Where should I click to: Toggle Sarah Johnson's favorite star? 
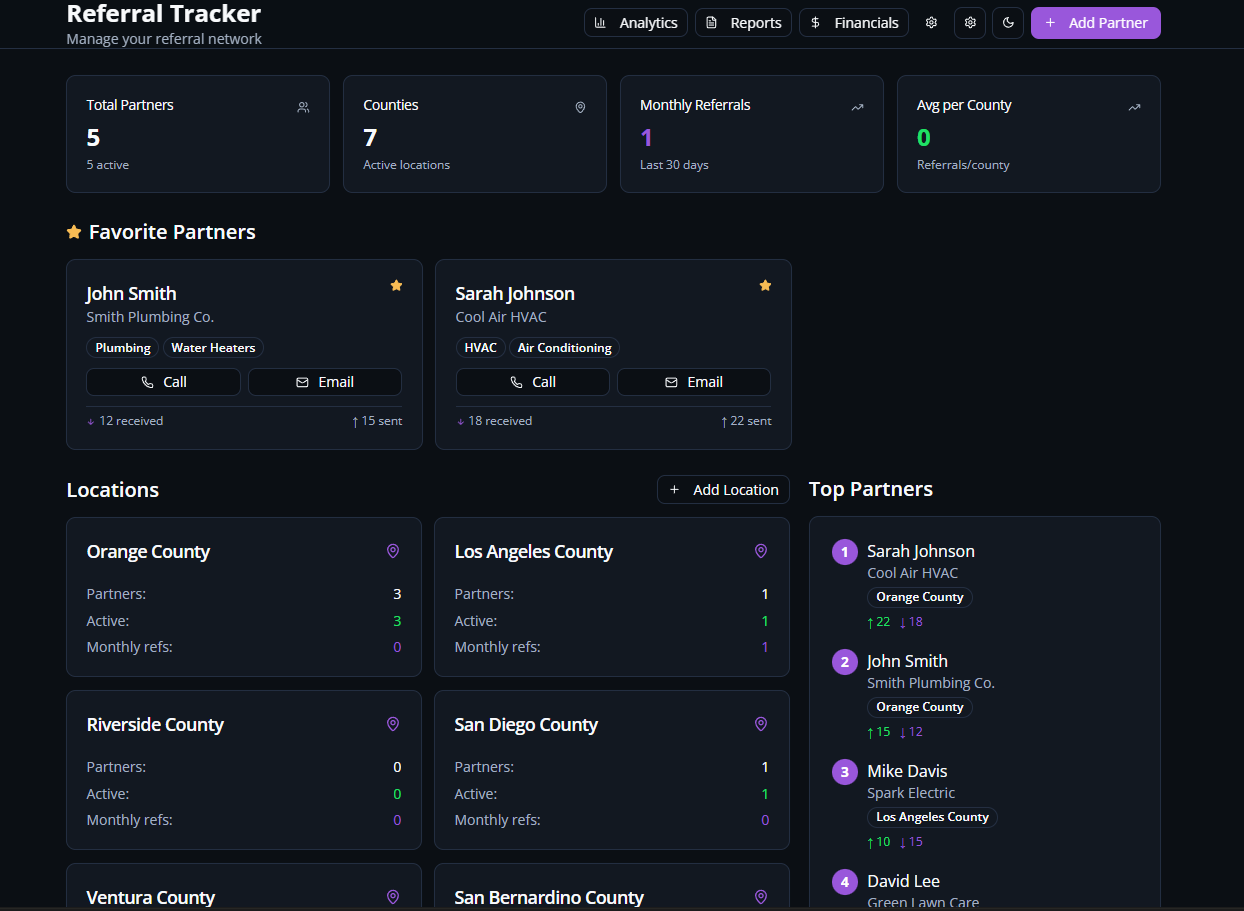point(765,285)
